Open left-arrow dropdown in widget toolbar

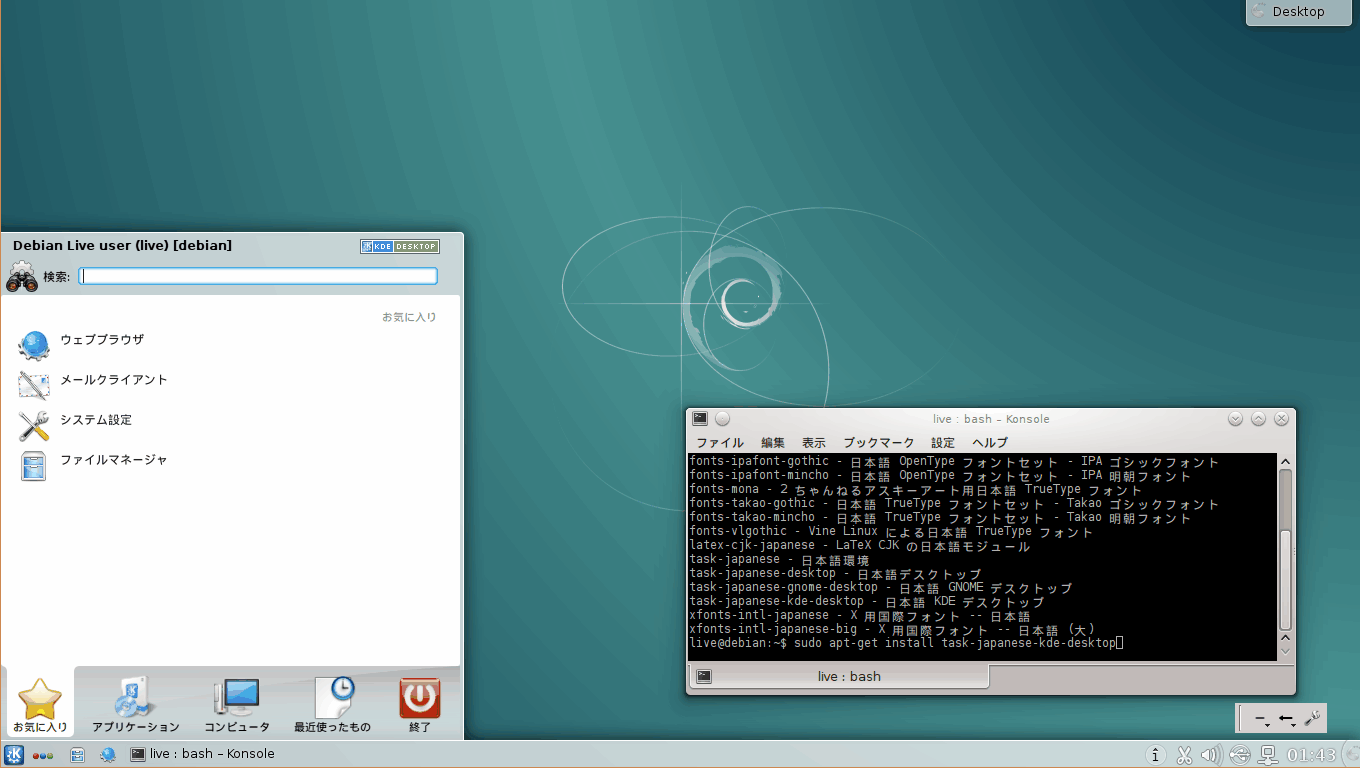click(1287, 719)
